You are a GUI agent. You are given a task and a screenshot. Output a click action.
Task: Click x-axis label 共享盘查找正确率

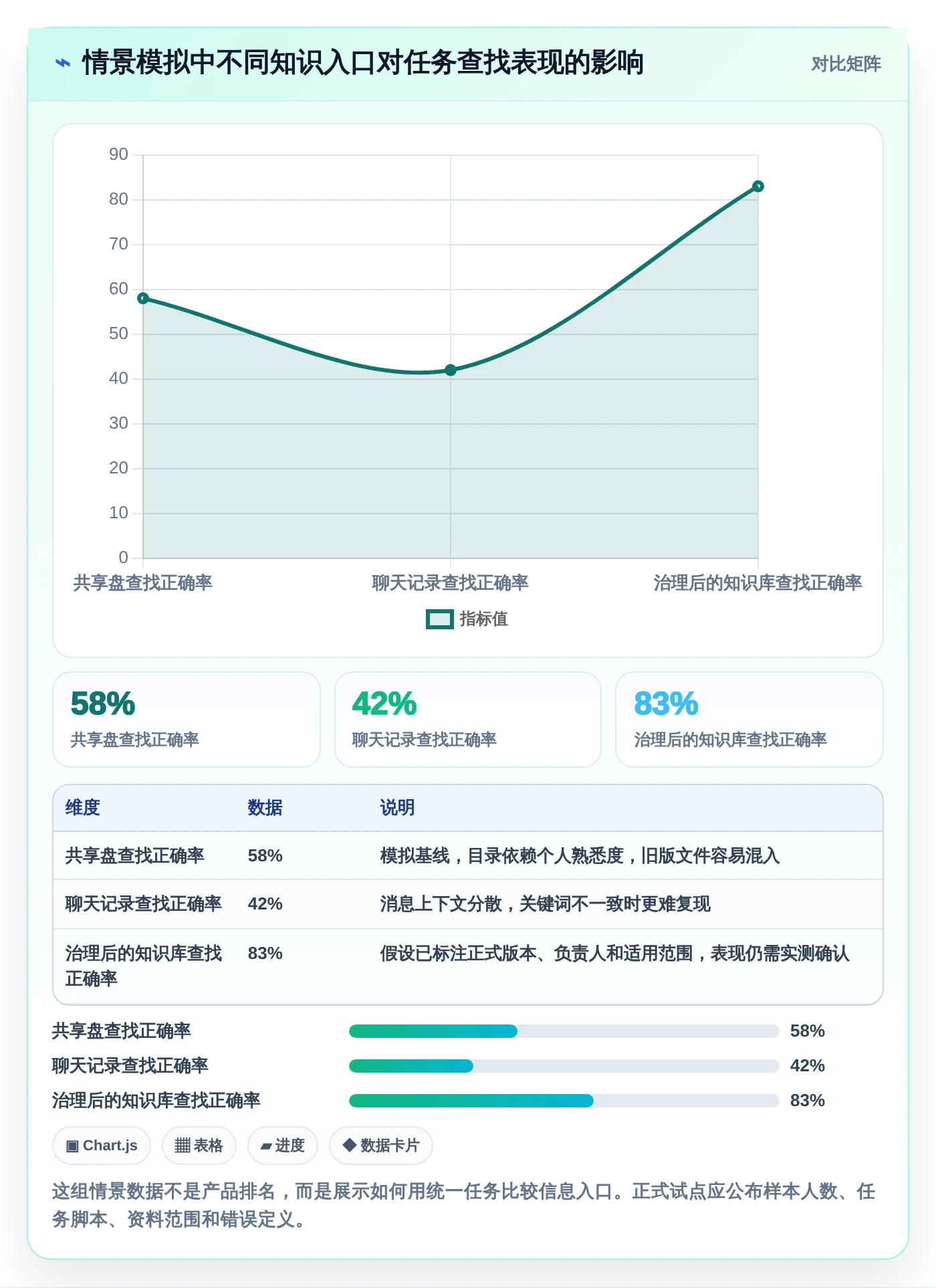143,583
